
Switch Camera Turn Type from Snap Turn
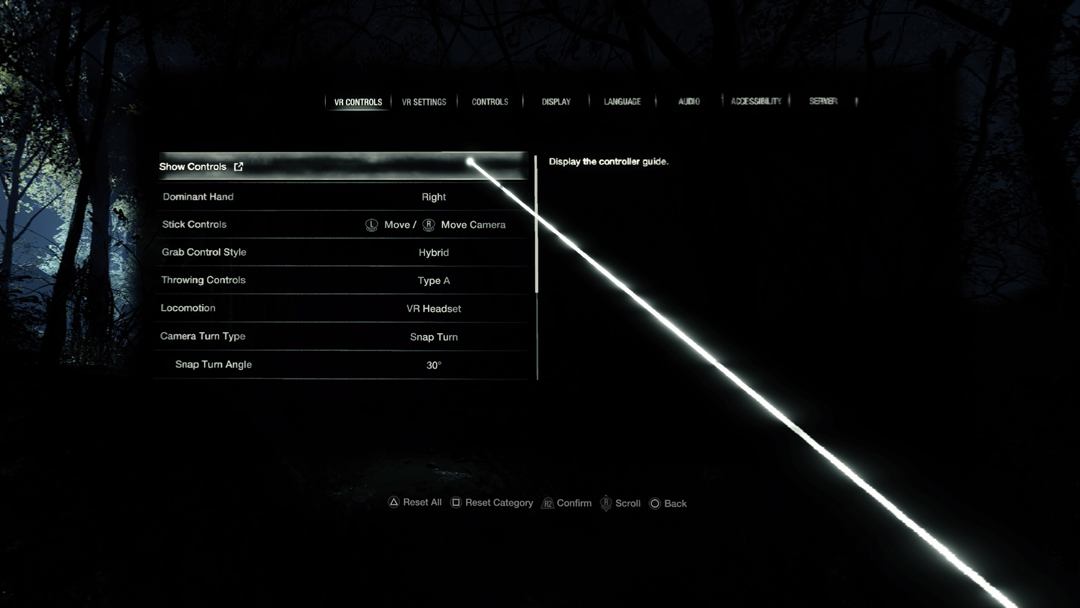tap(433, 337)
